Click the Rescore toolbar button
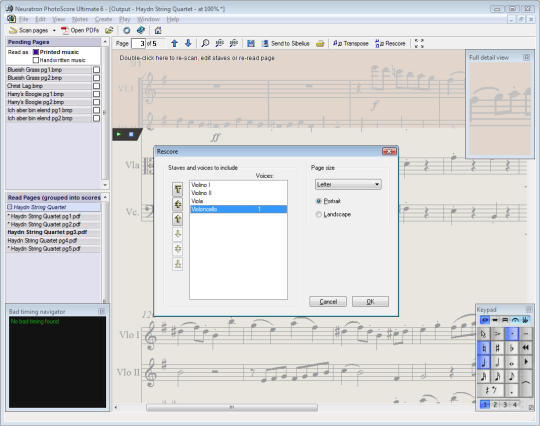 point(390,43)
